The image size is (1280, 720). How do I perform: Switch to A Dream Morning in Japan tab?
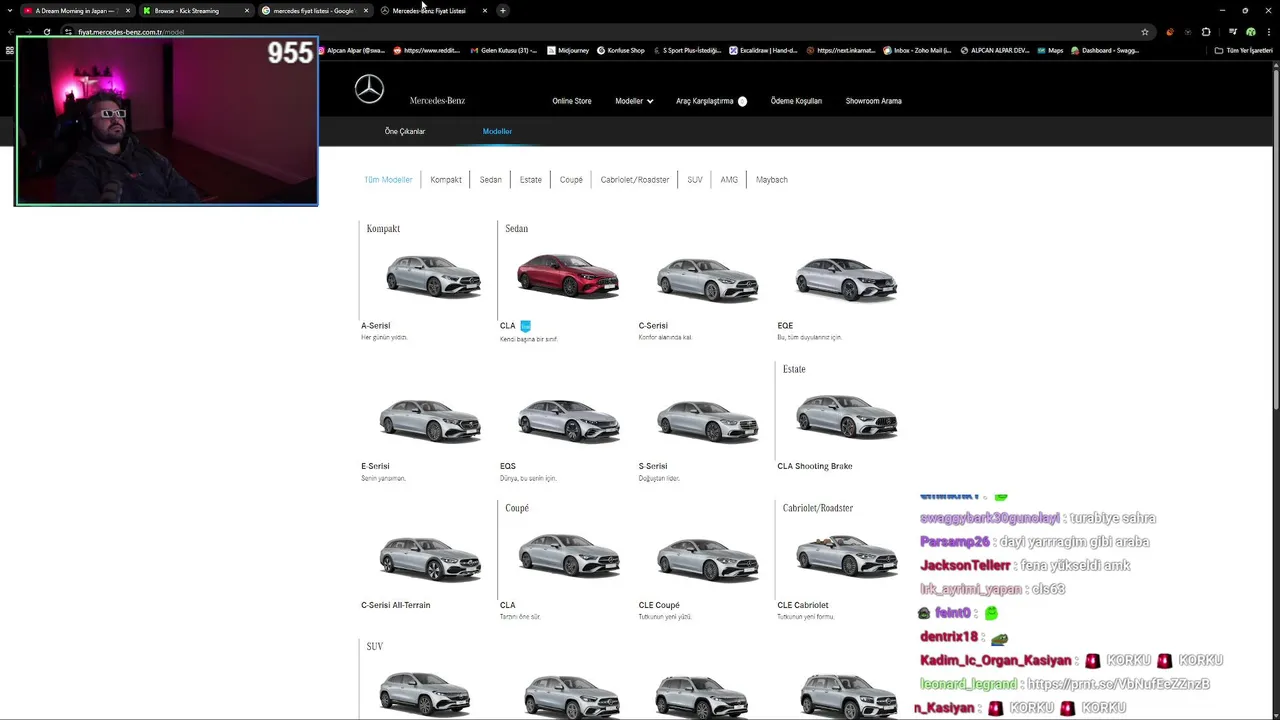tap(78, 11)
